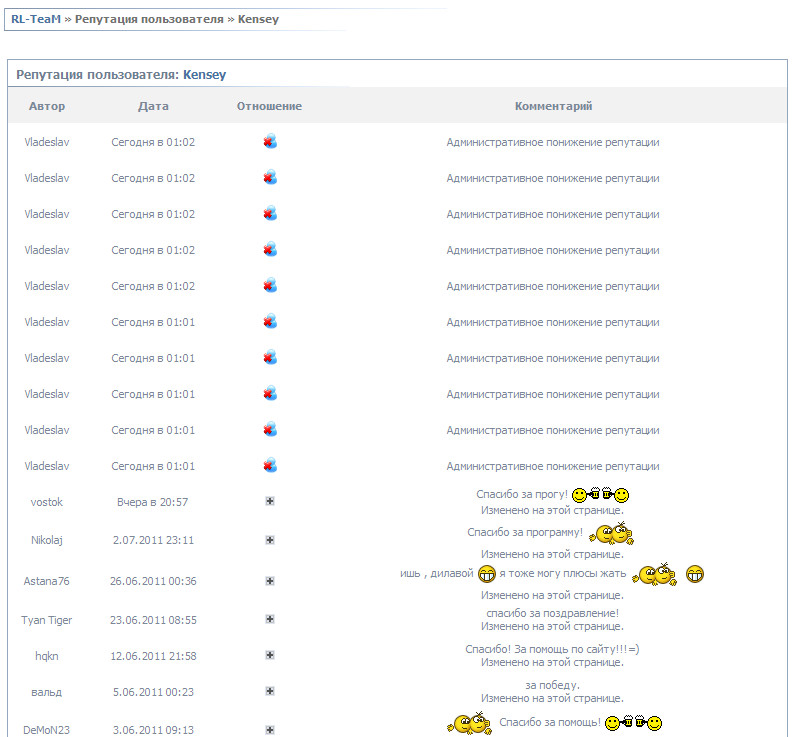This screenshot has height=737, width=794.
Task: Click the 'Автор' column header
Action: coord(47,106)
